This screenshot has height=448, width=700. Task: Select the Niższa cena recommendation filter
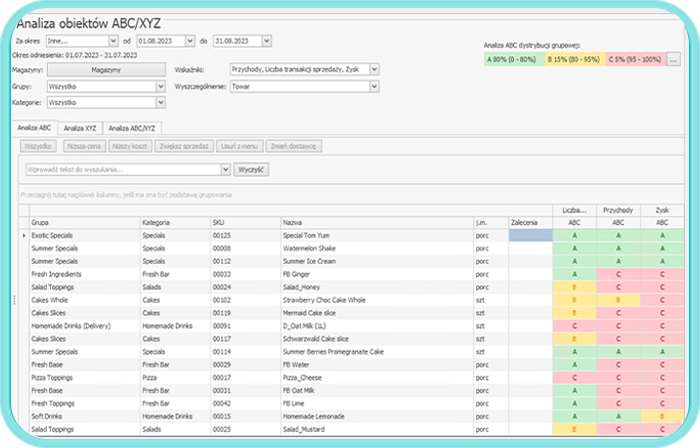[83, 146]
